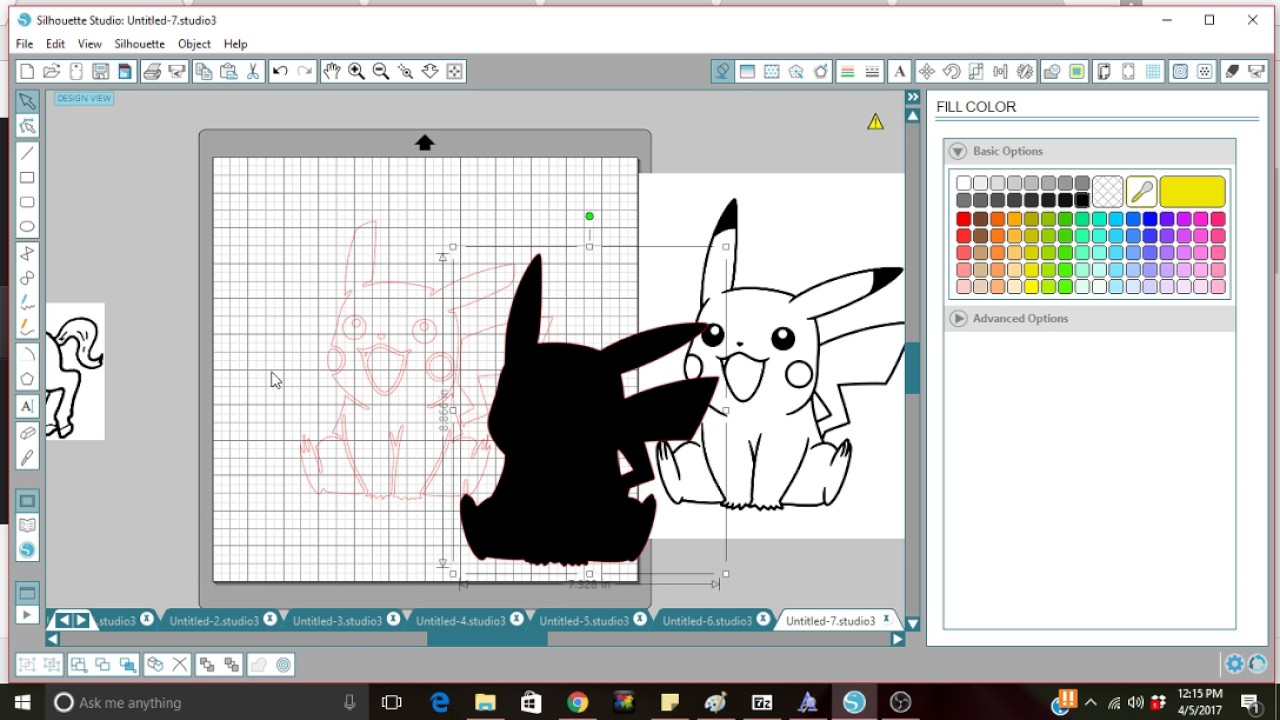This screenshot has width=1280, height=720.
Task: Click the DESIGN VIEW label
Action: pos(84,98)
